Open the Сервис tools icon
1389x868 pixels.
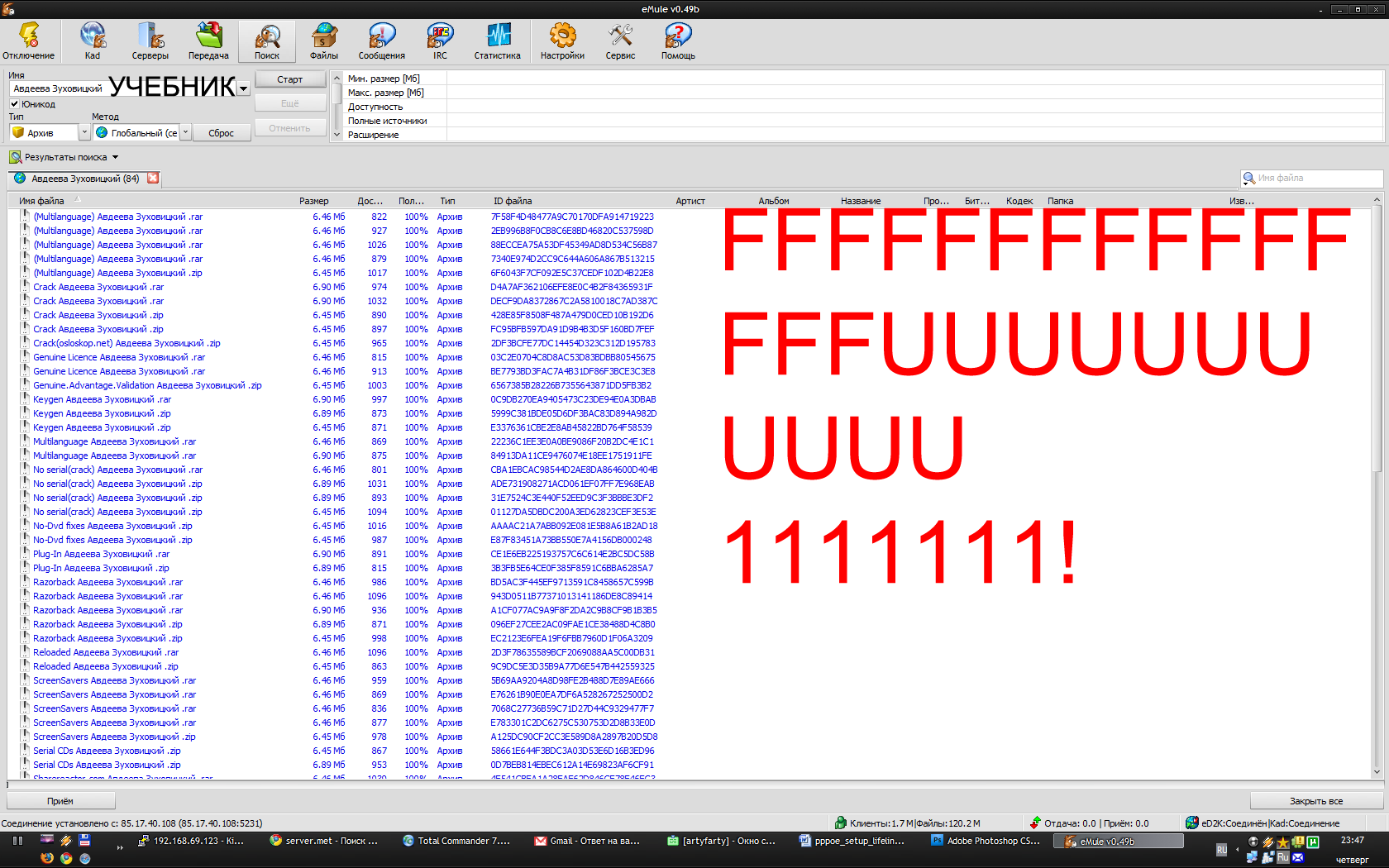(x=620, y=41)
